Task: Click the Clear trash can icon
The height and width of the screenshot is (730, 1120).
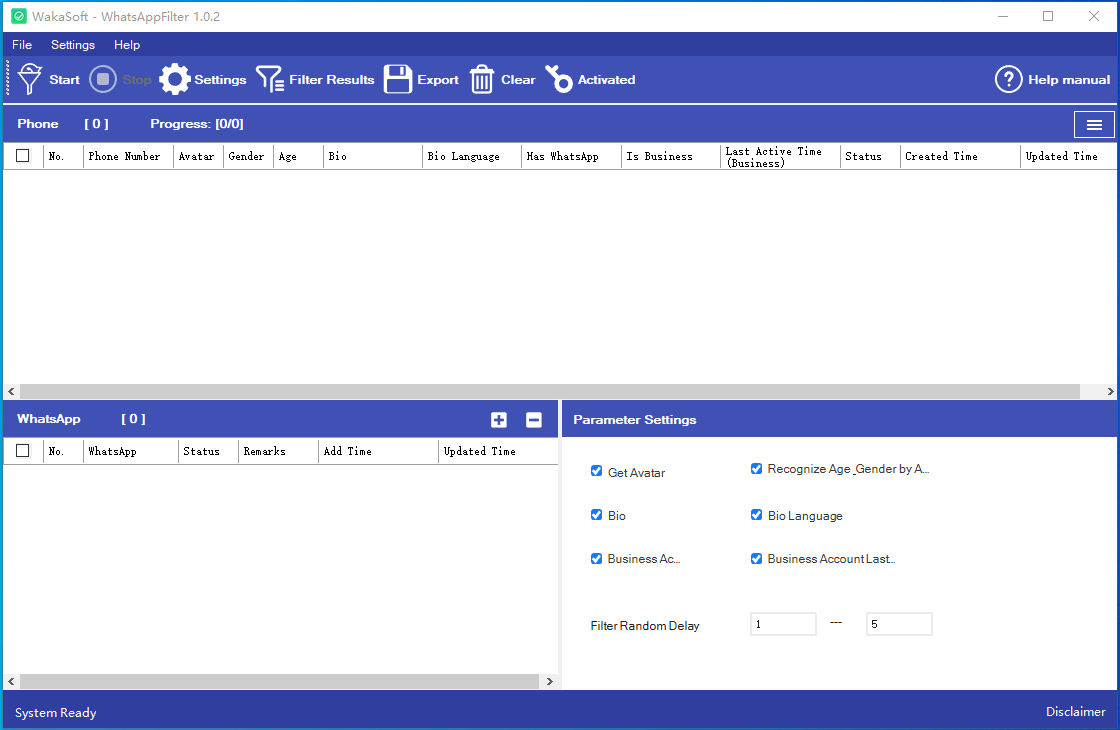Action: [x=482, y=79]
